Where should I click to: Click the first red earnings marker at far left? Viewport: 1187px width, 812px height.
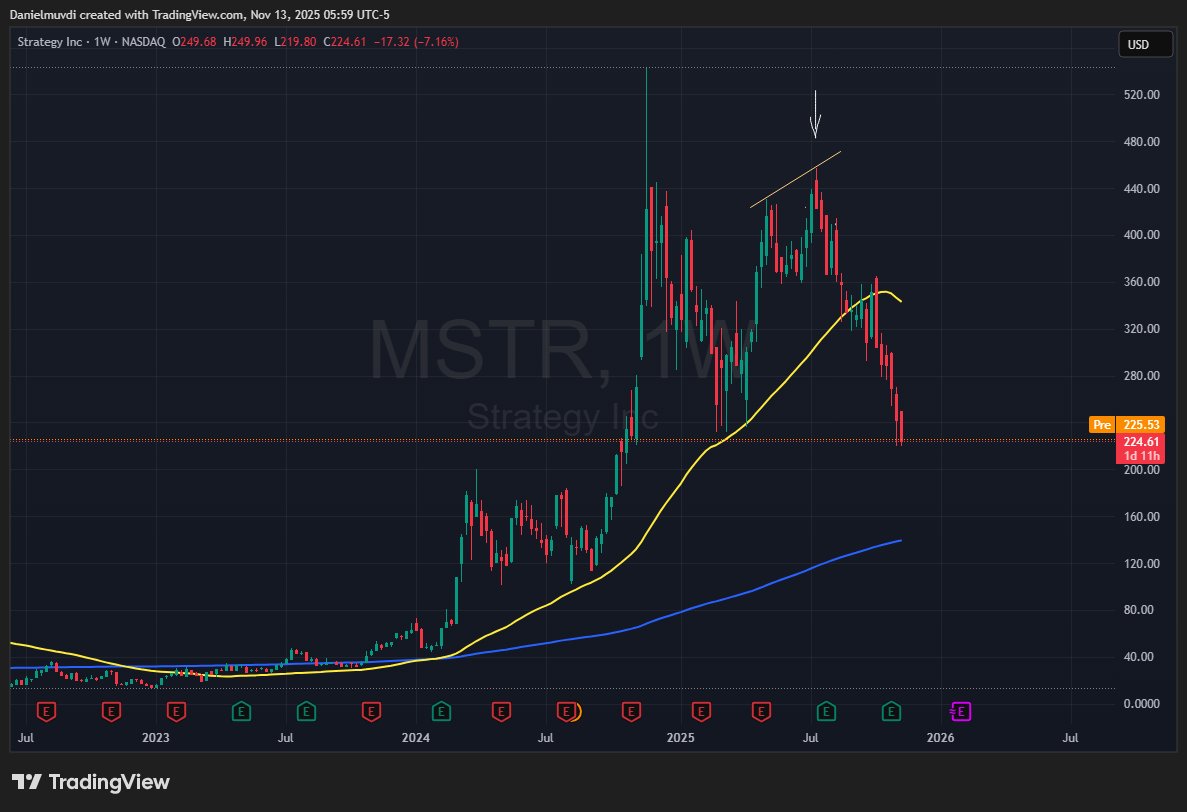tap(47, 711)
